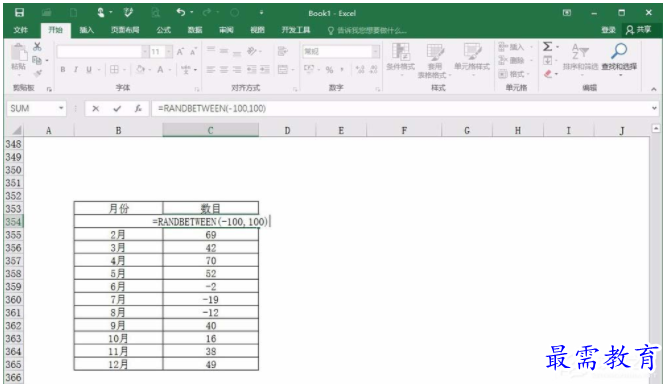Click the 登录 (Sign in) link
Screen dimensions: 667x389
point(609,30)
